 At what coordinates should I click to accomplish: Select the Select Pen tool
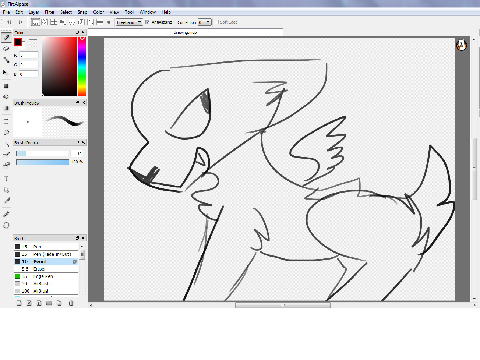(x=6, y=154)
